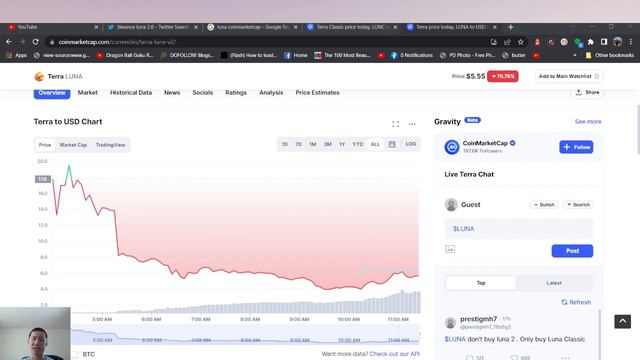Open more options on prestigmh7's post
Viewport: 640px width, 360px height.
[565, 358]
